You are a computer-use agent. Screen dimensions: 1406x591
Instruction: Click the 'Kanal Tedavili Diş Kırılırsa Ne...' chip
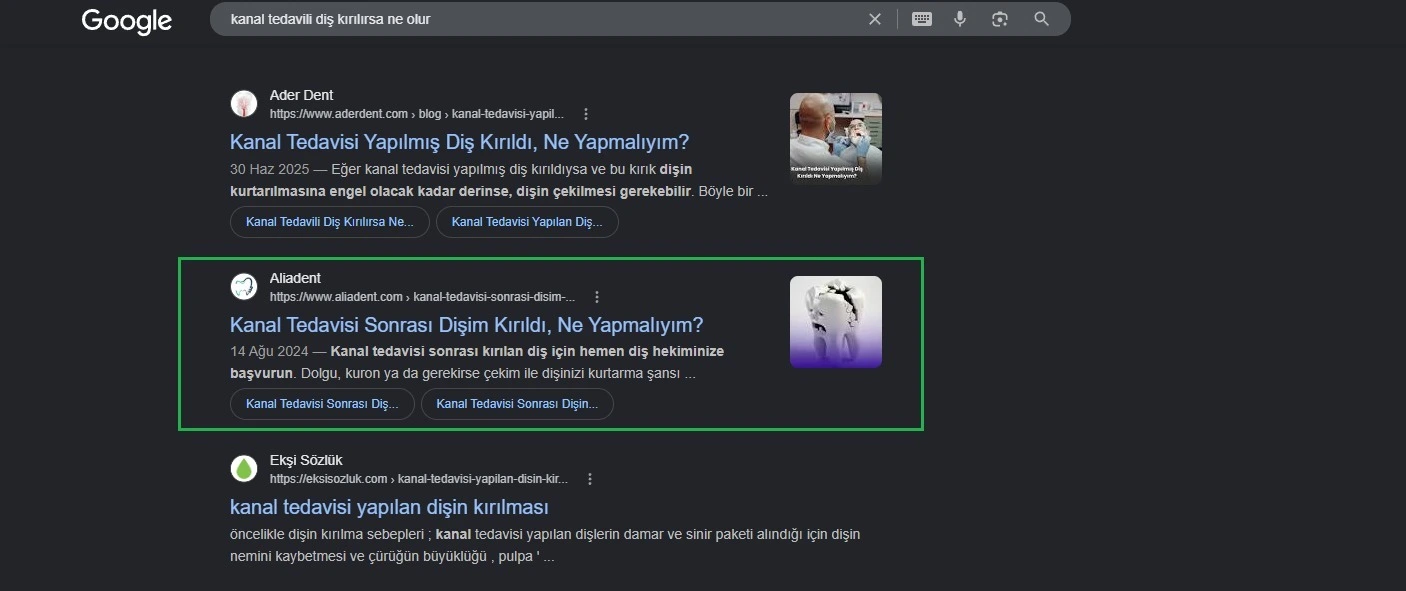tap(330, 222)
